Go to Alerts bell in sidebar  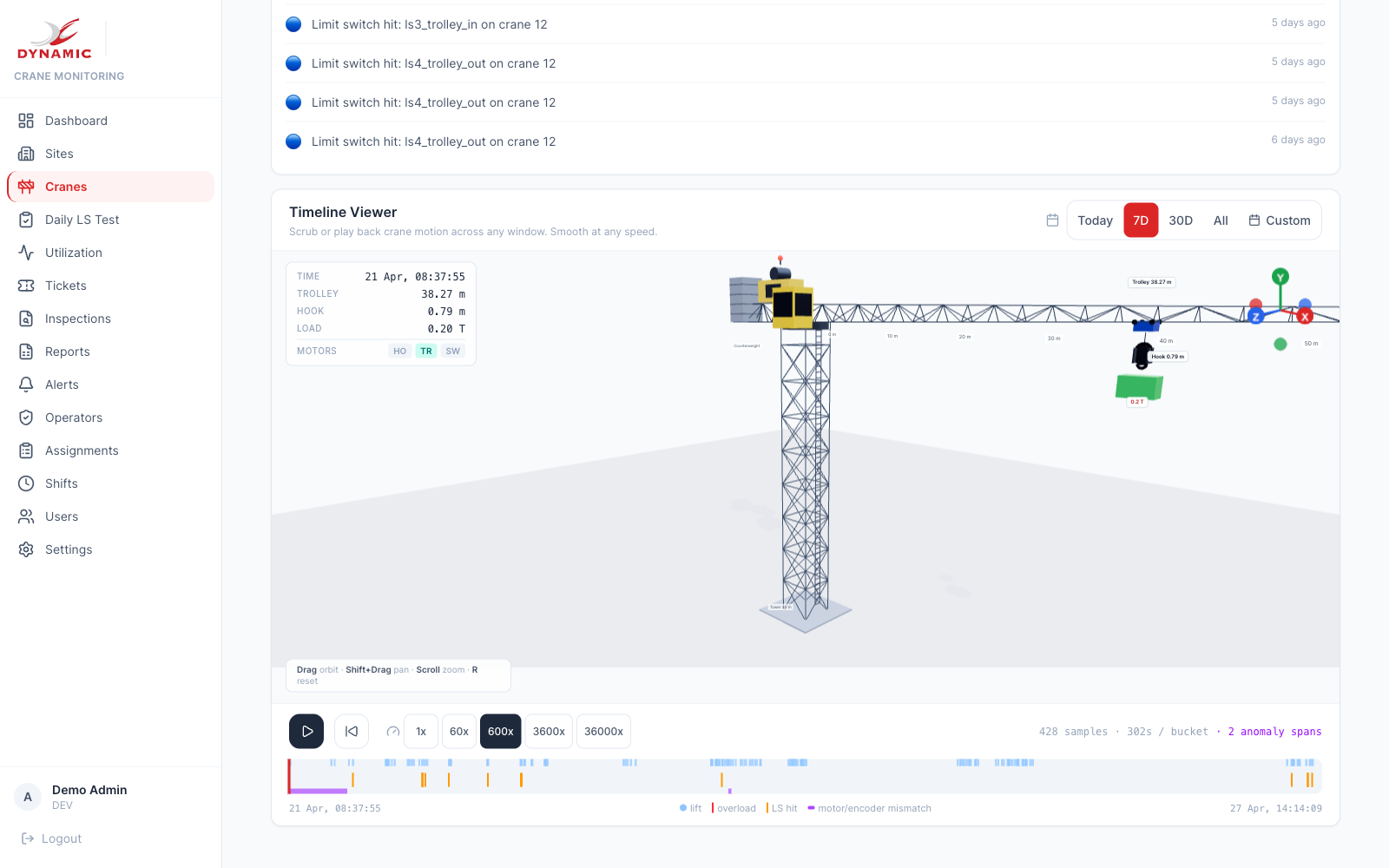[x=26, y=385]
